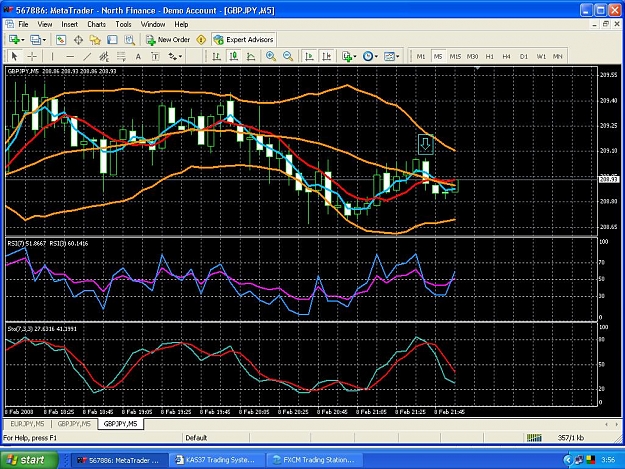Zoom in on the chart
The image size is (625, 469).
[271, 56]
